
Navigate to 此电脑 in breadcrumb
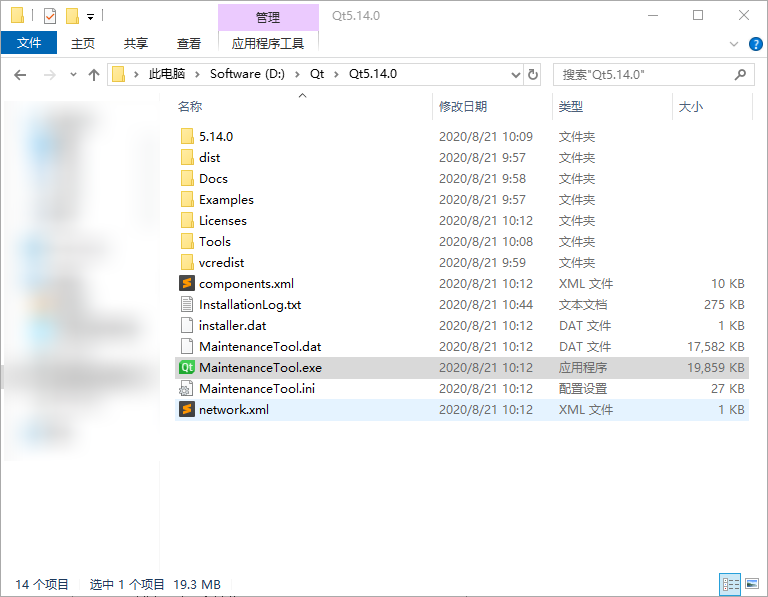pos(167,74)
